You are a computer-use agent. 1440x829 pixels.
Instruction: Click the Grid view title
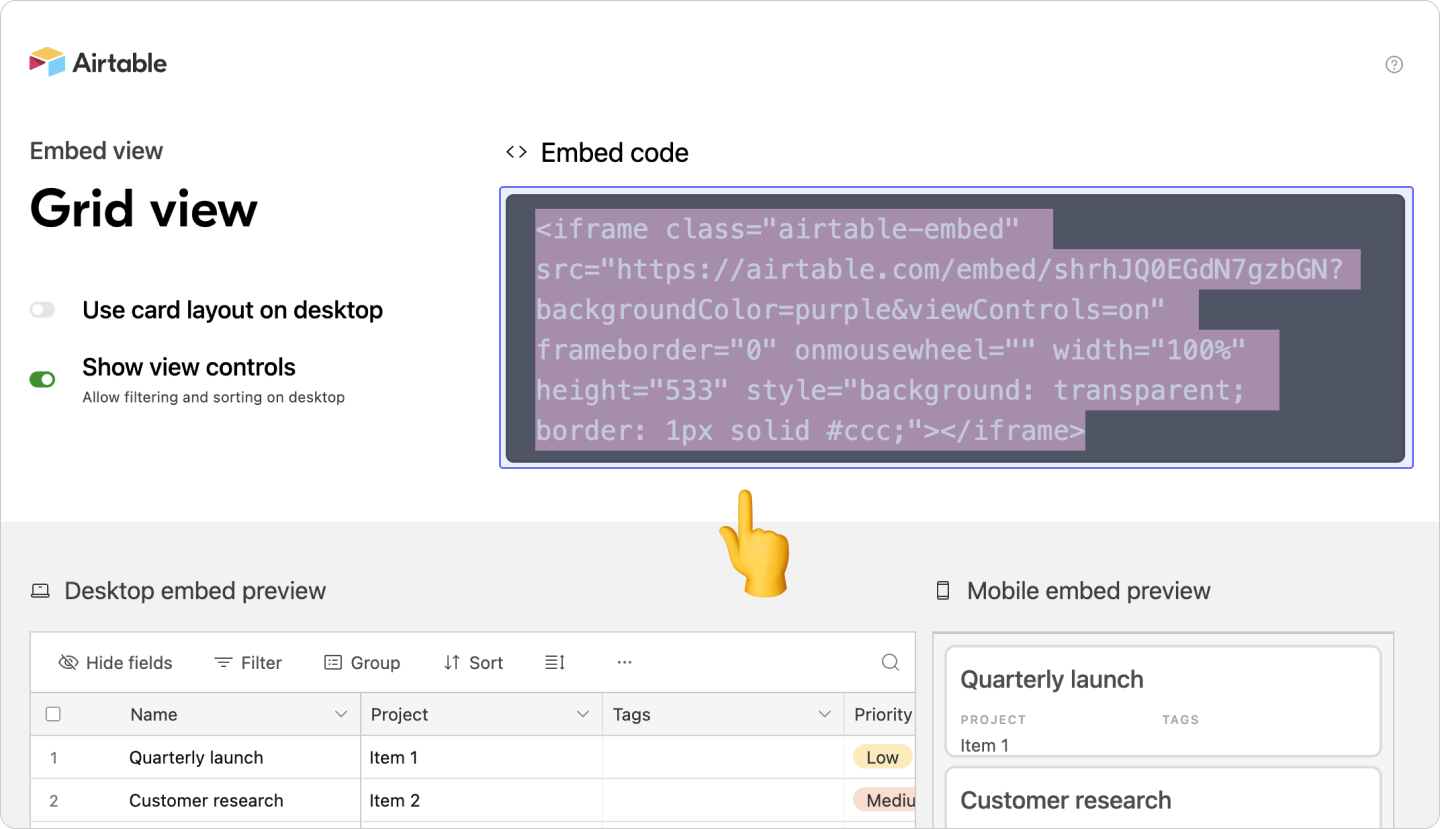144,209
